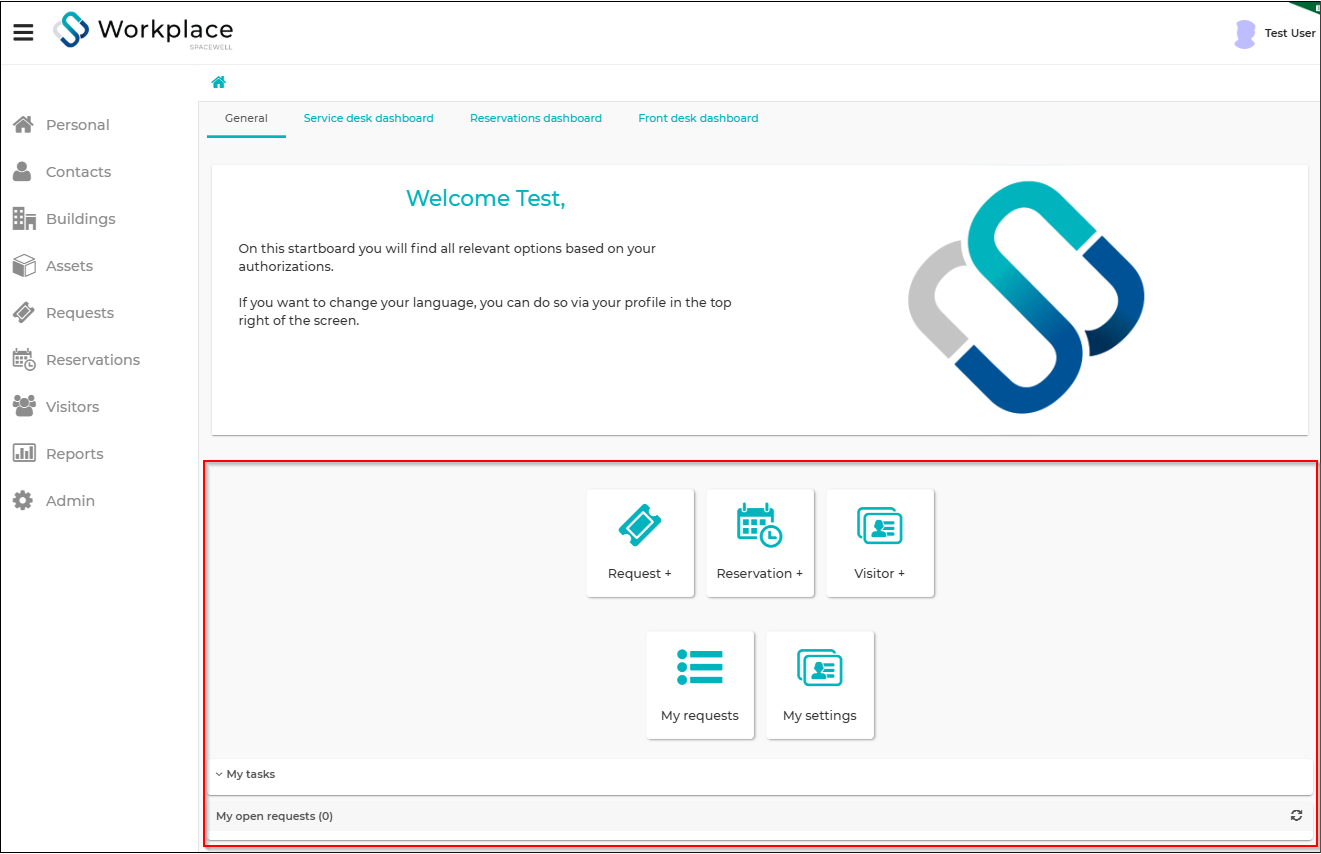This screenshot has width=1321, height=854.
Task: Switch to Reservations dashboard tab
Action: [536, 118]
